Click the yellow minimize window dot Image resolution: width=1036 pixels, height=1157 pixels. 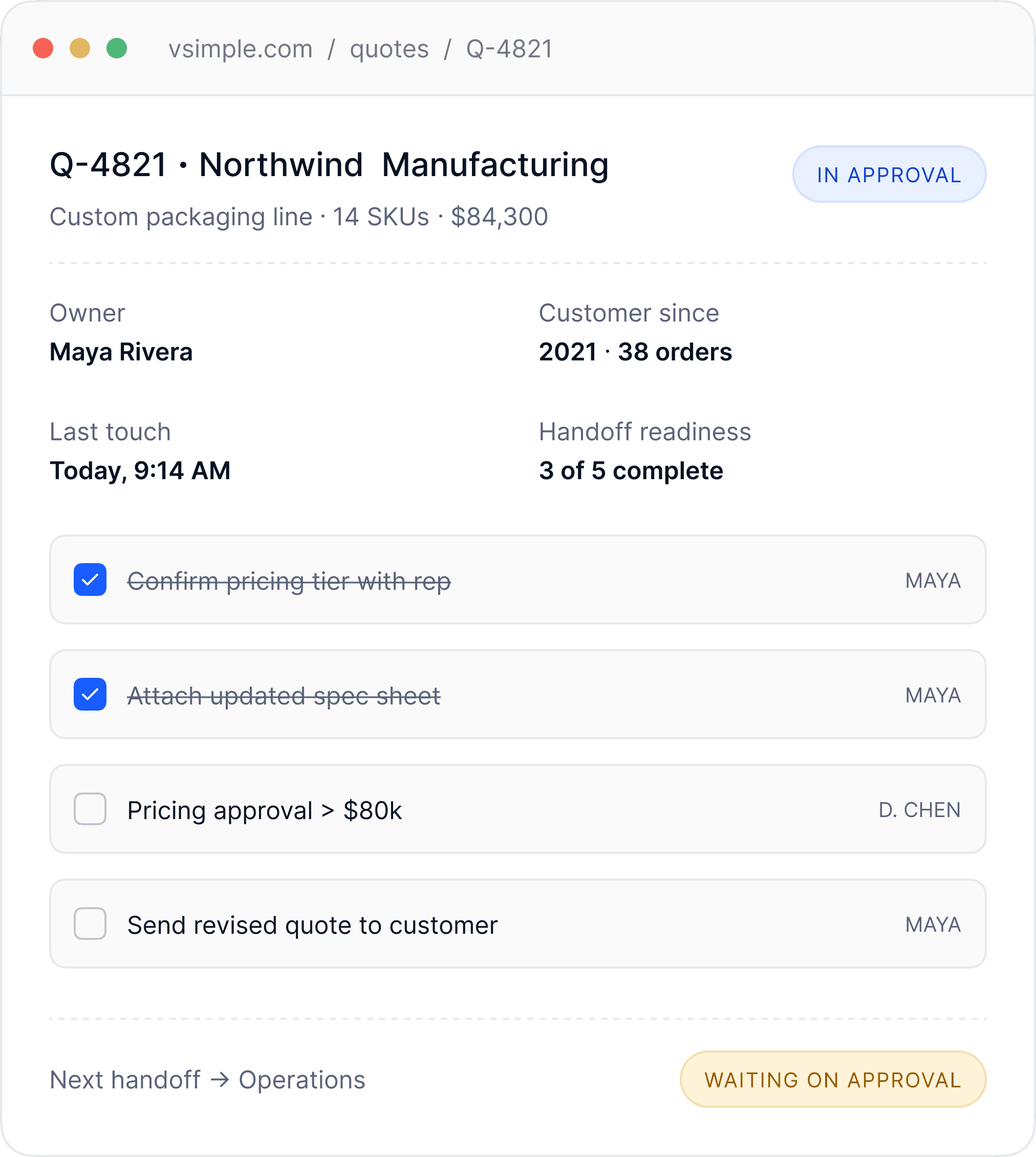pyautogui.click(x=80, y=49)
